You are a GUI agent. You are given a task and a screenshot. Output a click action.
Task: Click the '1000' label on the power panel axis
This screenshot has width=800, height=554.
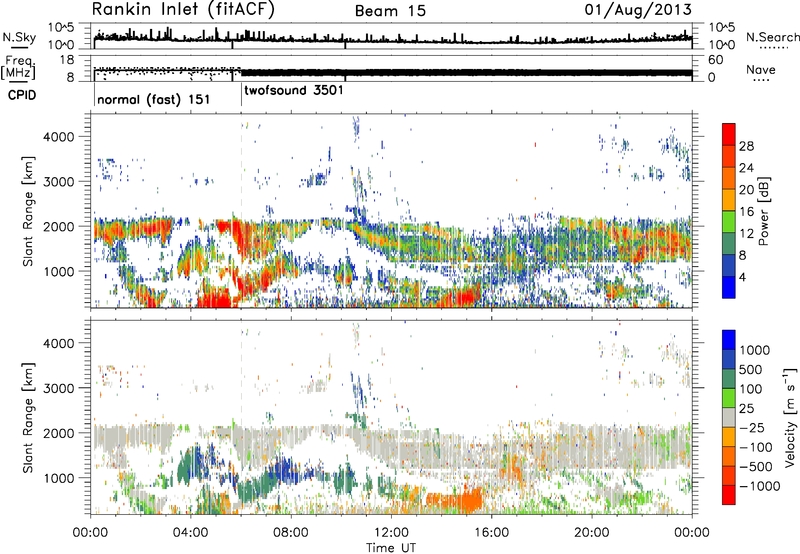coord(59,271)
